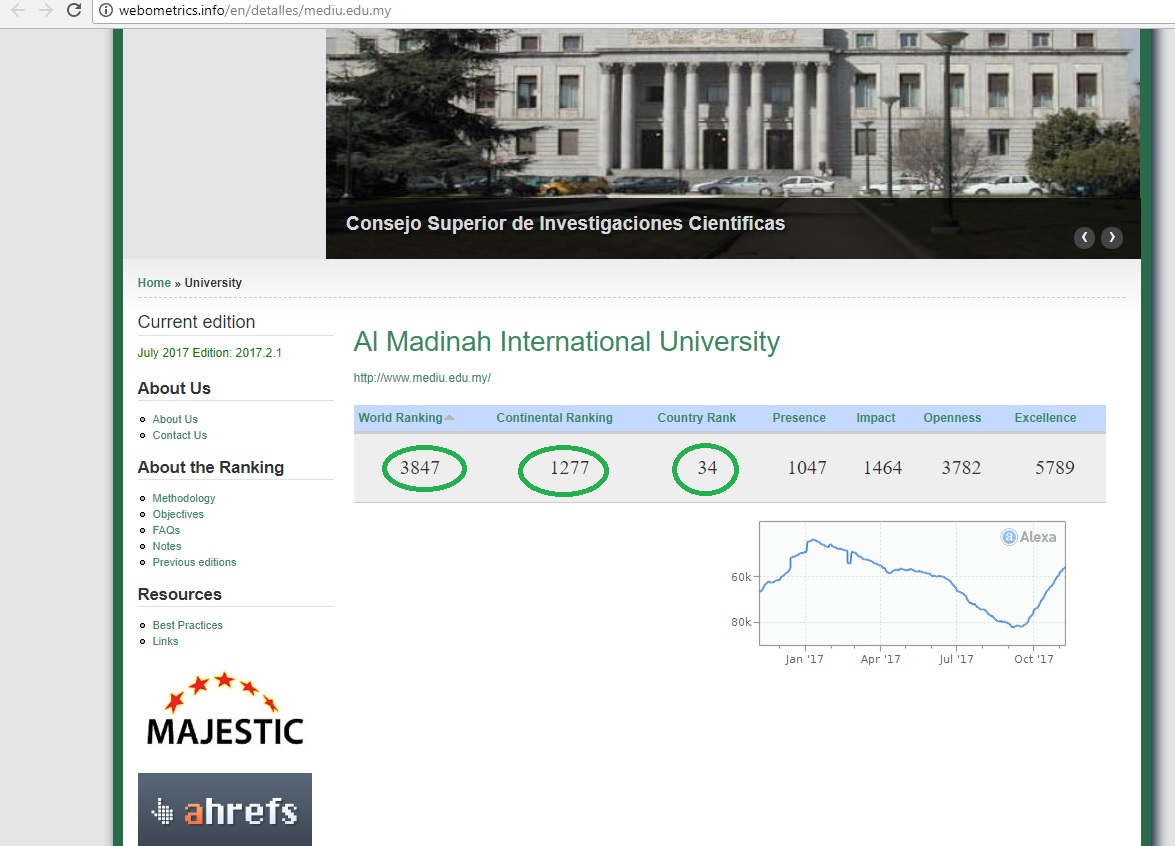Click the site info icon in address bar
The image size is (1175, 846).
point(106,12)
